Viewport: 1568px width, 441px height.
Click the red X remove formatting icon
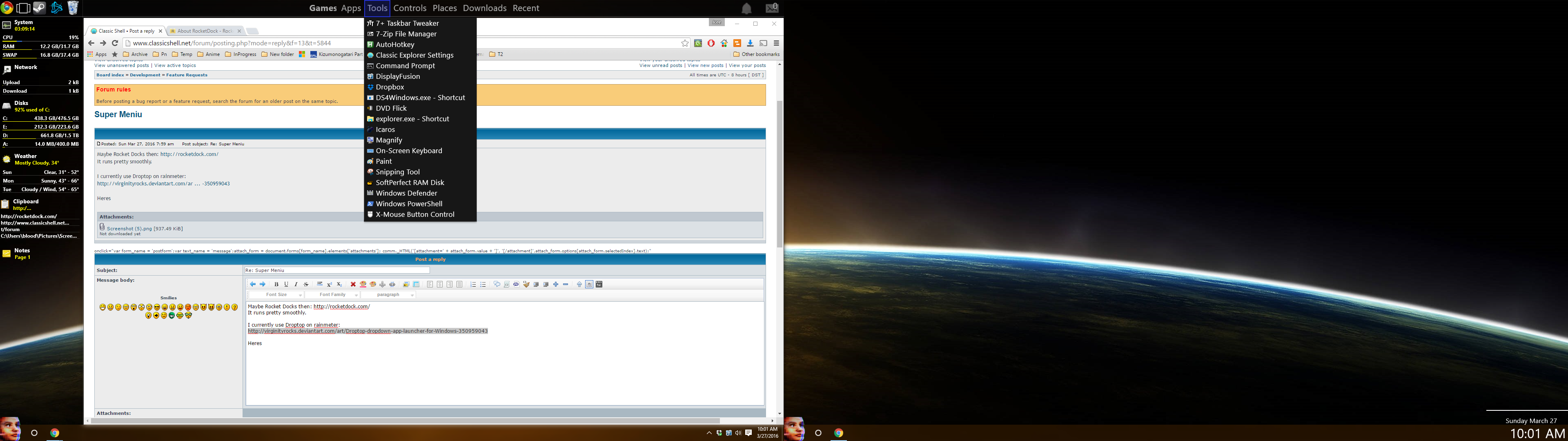point(353,285)
